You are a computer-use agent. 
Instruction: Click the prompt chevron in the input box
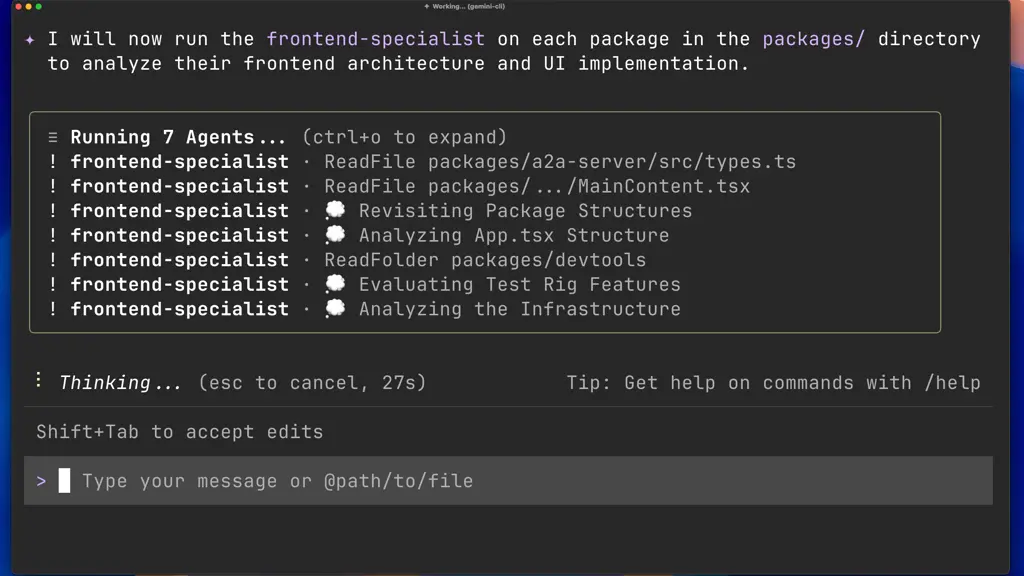(x=41, y=481)
